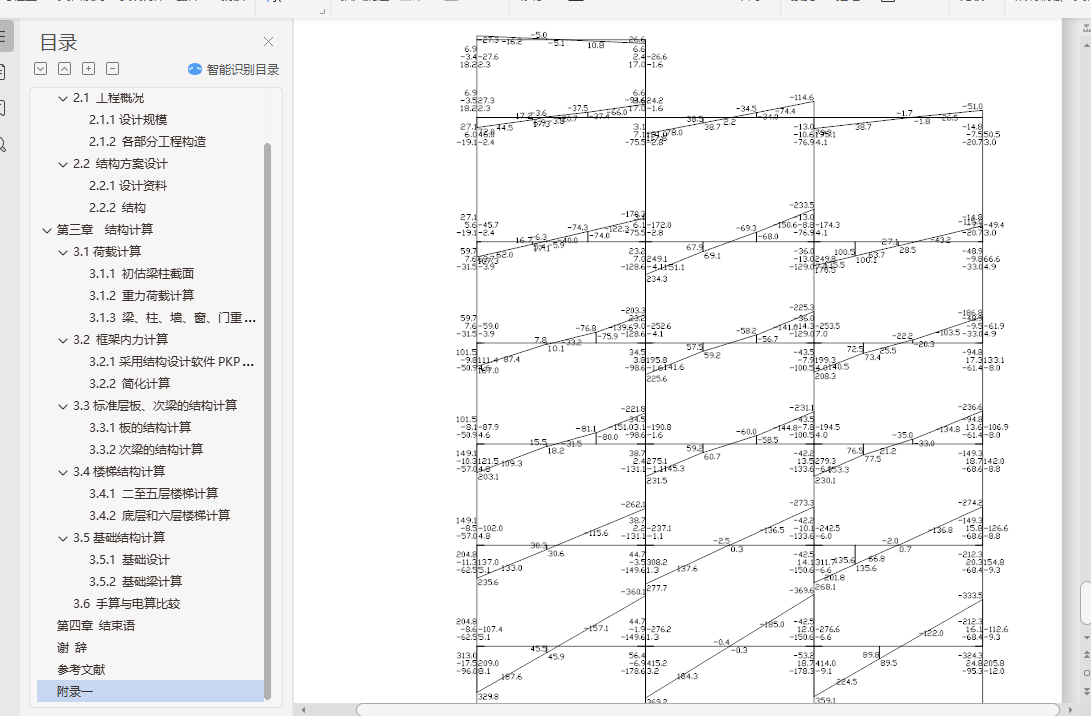Navigate to 3.1.1 初估梁柱截面

click(x=141, y=273)
